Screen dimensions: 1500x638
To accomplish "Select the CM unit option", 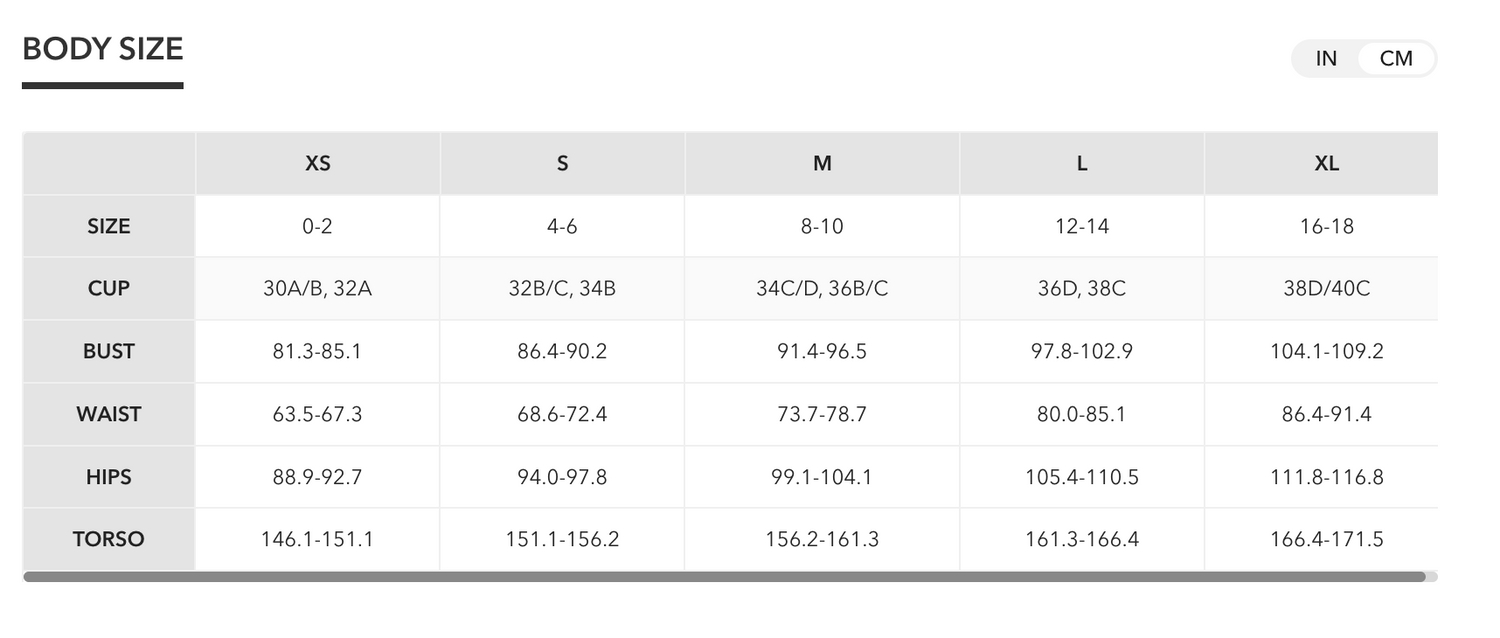I will tap(1396, 59).
